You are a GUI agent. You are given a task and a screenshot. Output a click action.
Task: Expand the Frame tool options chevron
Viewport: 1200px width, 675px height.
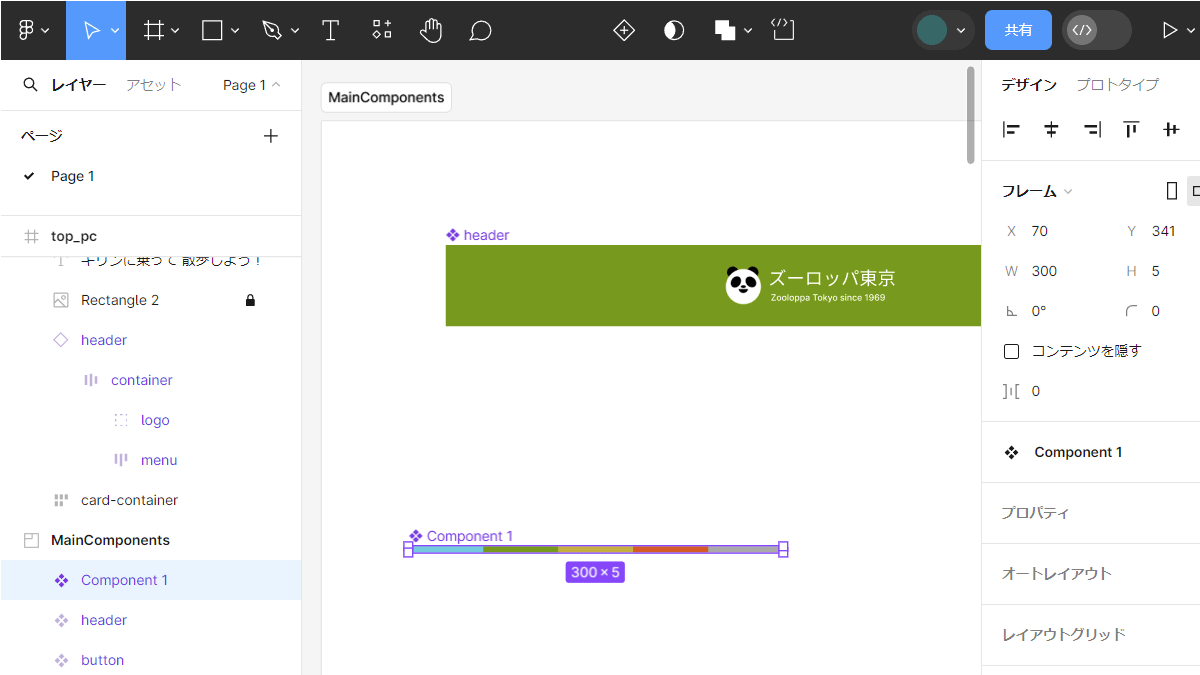(x=175, y=31)
